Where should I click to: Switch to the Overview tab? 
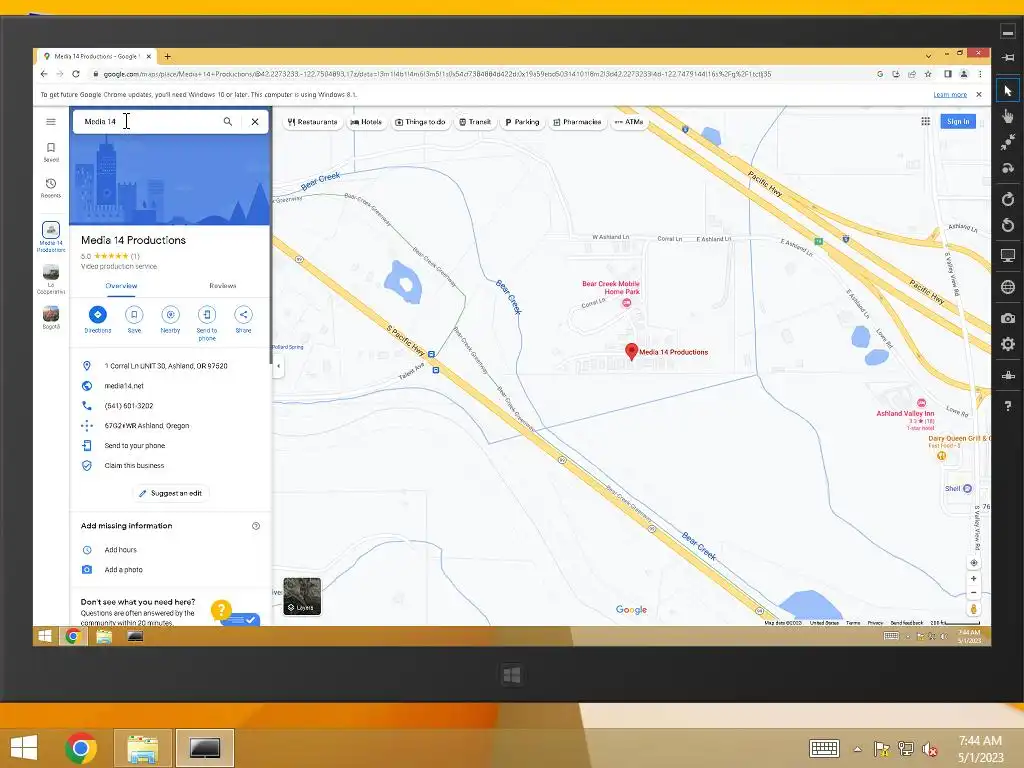click(x=121, y=286)
